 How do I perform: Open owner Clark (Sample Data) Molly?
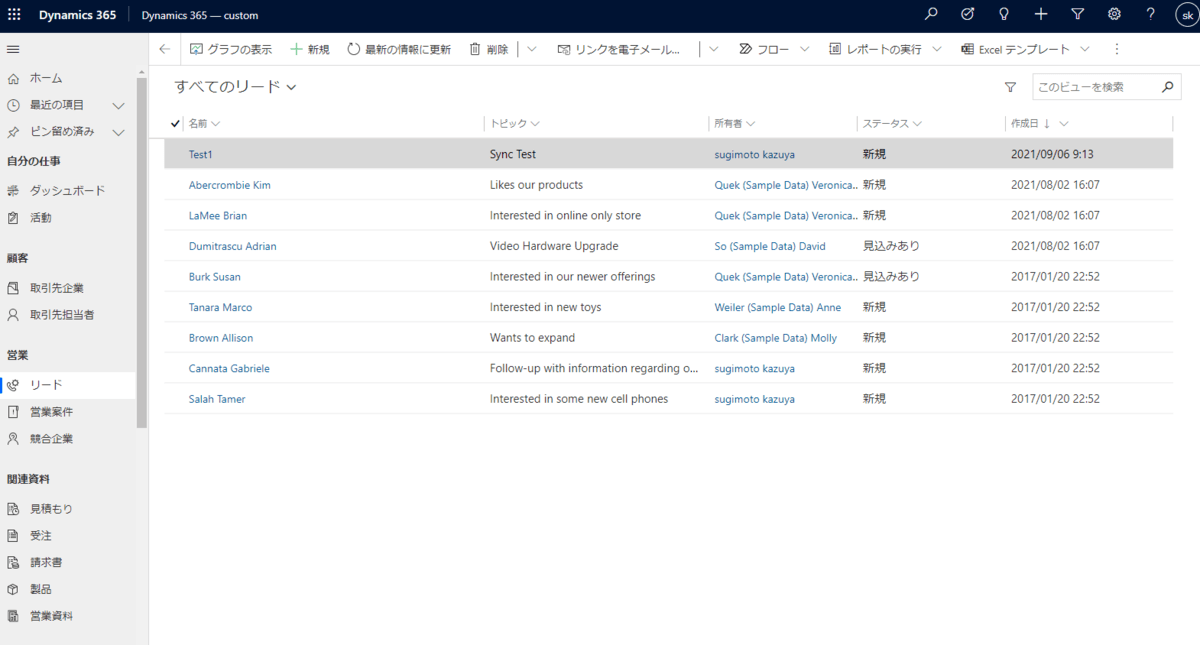coord(776,338)
